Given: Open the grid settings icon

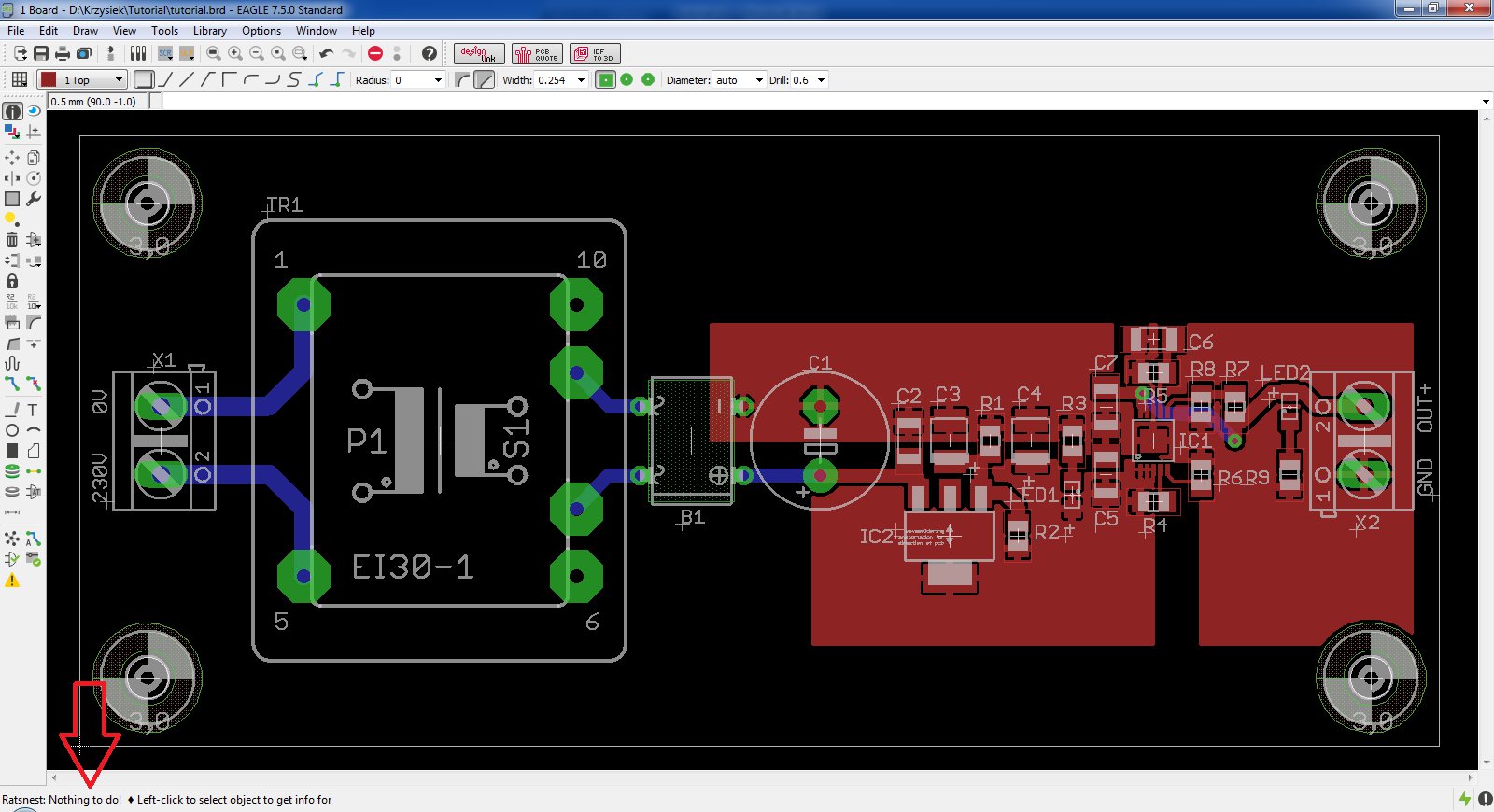Looking at the screenshot, I should coord(20,79).
